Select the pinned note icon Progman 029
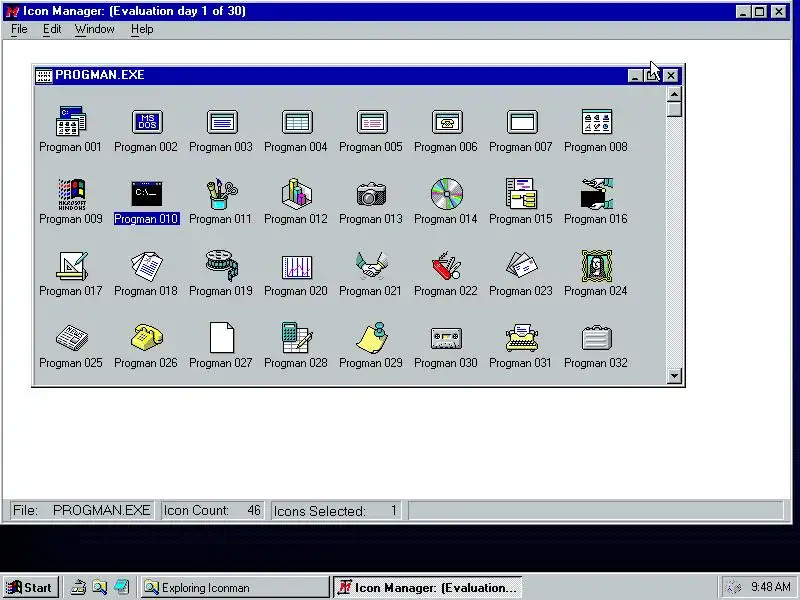 [372, 337]
